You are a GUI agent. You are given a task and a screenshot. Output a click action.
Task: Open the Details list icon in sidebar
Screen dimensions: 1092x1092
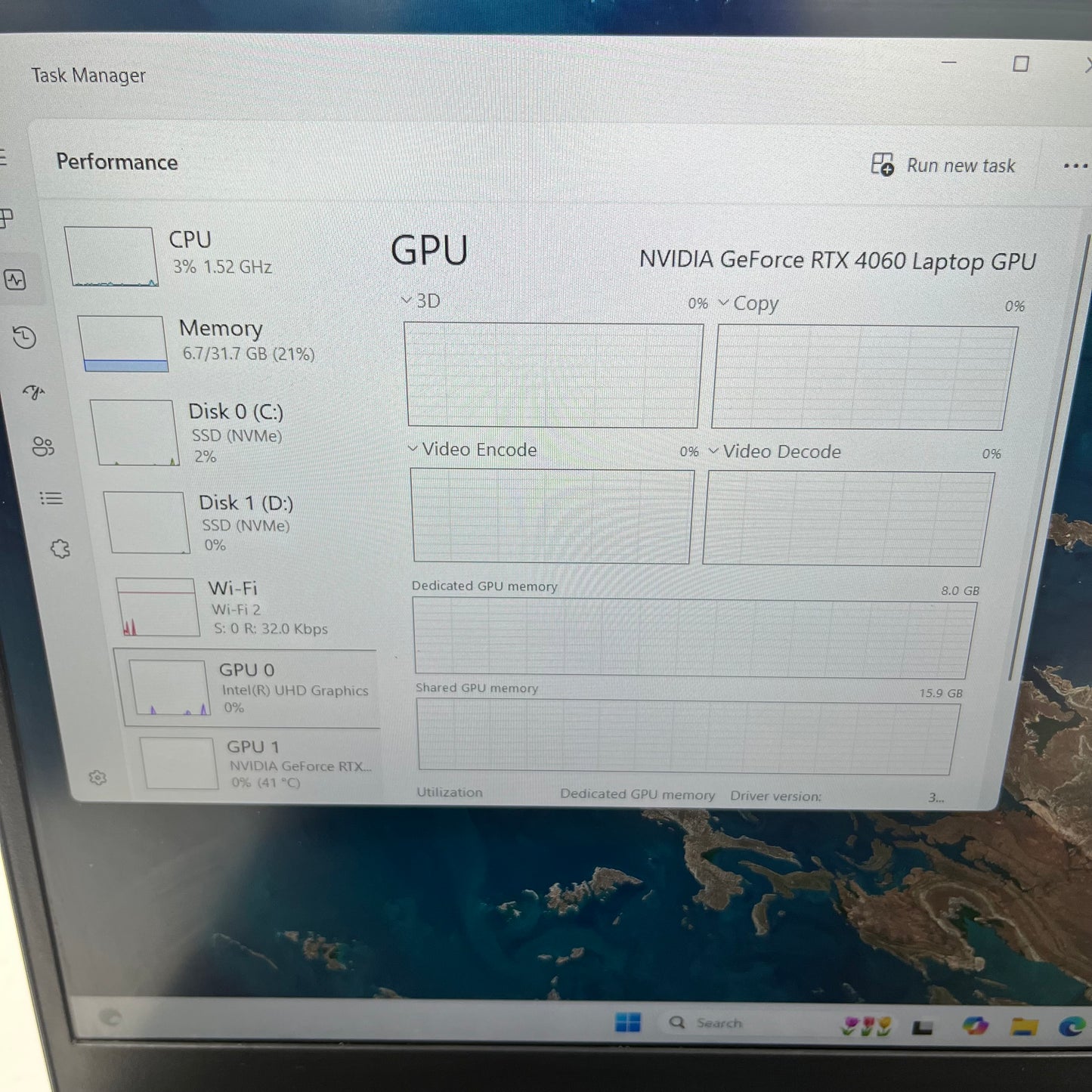tap(51, 498)
